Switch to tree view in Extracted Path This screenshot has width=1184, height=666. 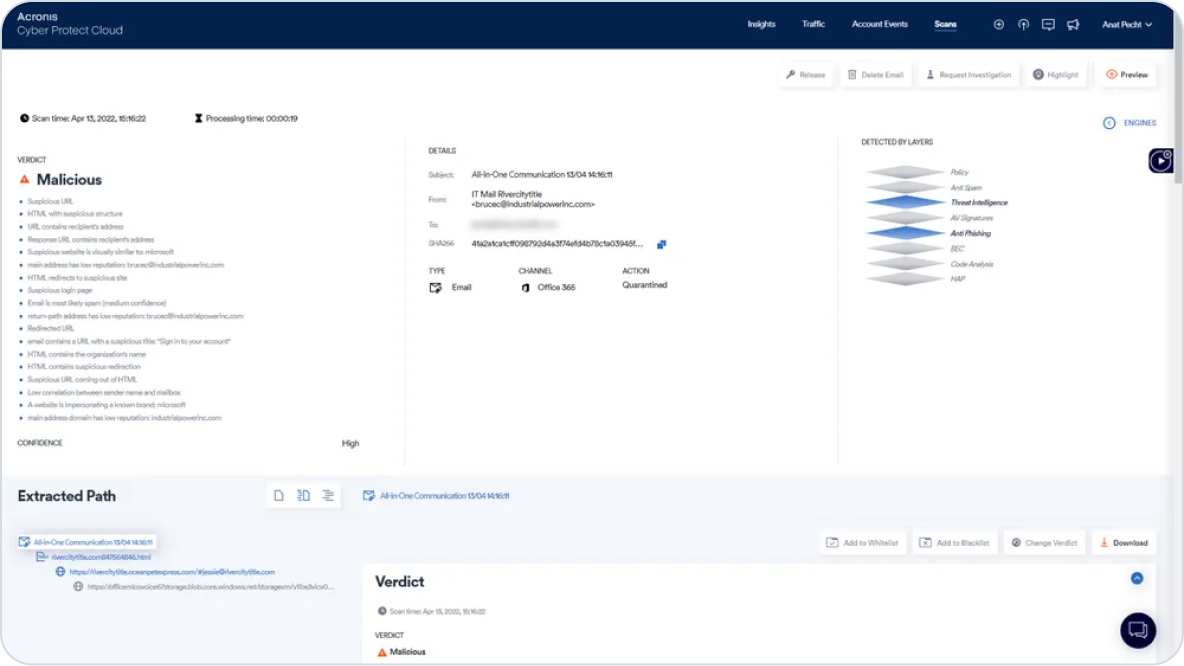303,495
